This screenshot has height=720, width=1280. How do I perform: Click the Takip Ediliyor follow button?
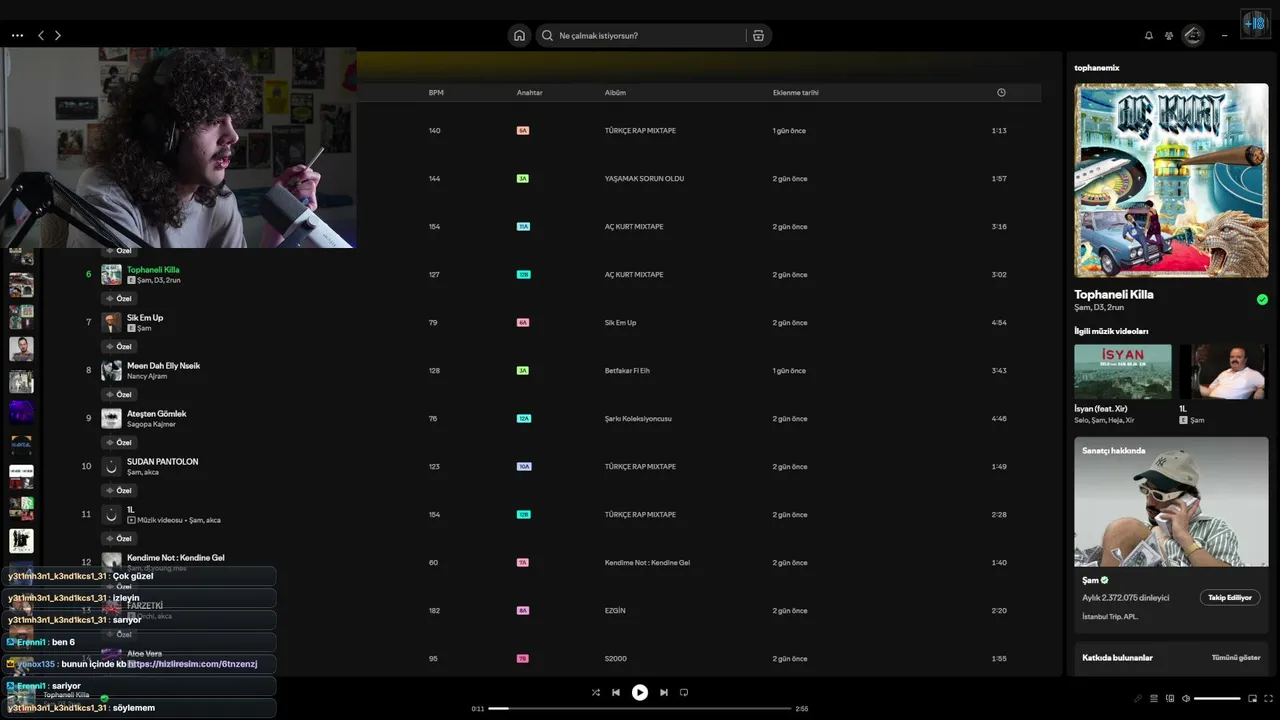1230,597
